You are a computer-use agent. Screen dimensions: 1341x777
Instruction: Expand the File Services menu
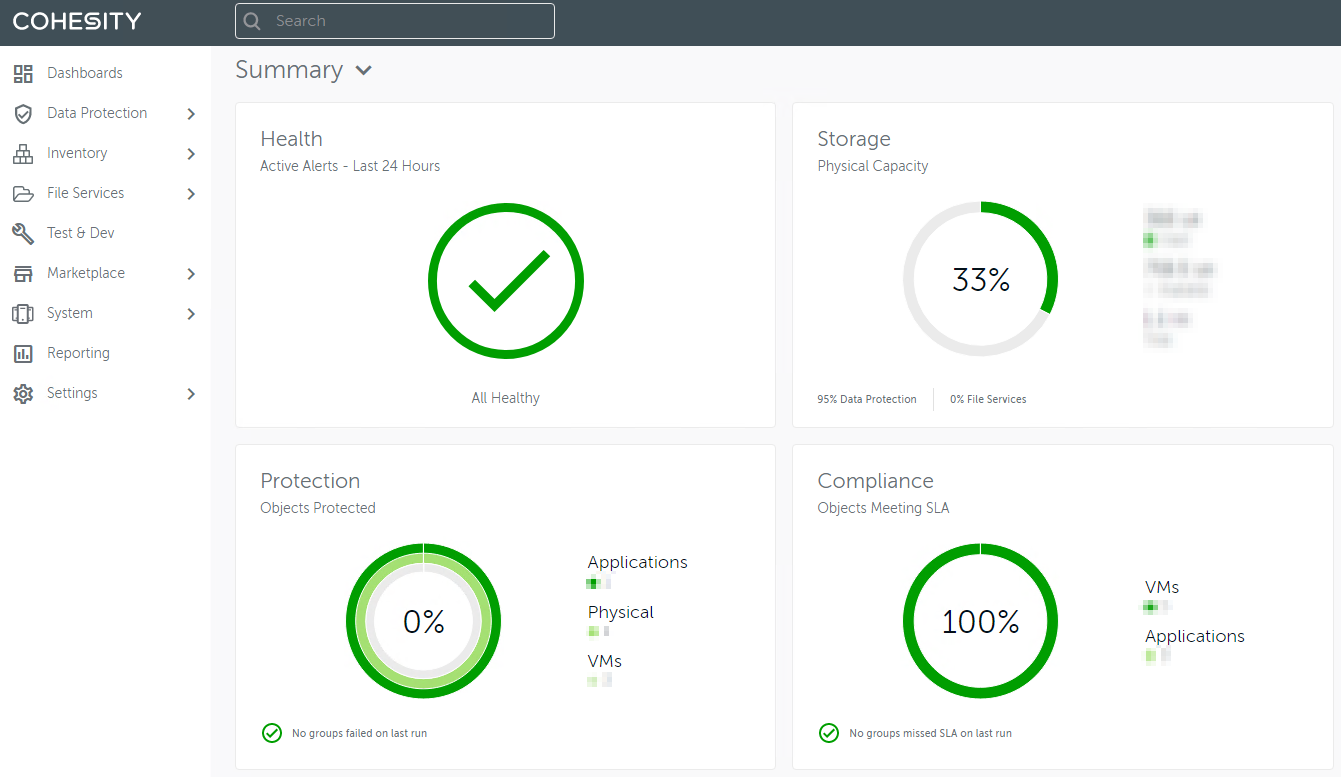[x=190, y=193]
